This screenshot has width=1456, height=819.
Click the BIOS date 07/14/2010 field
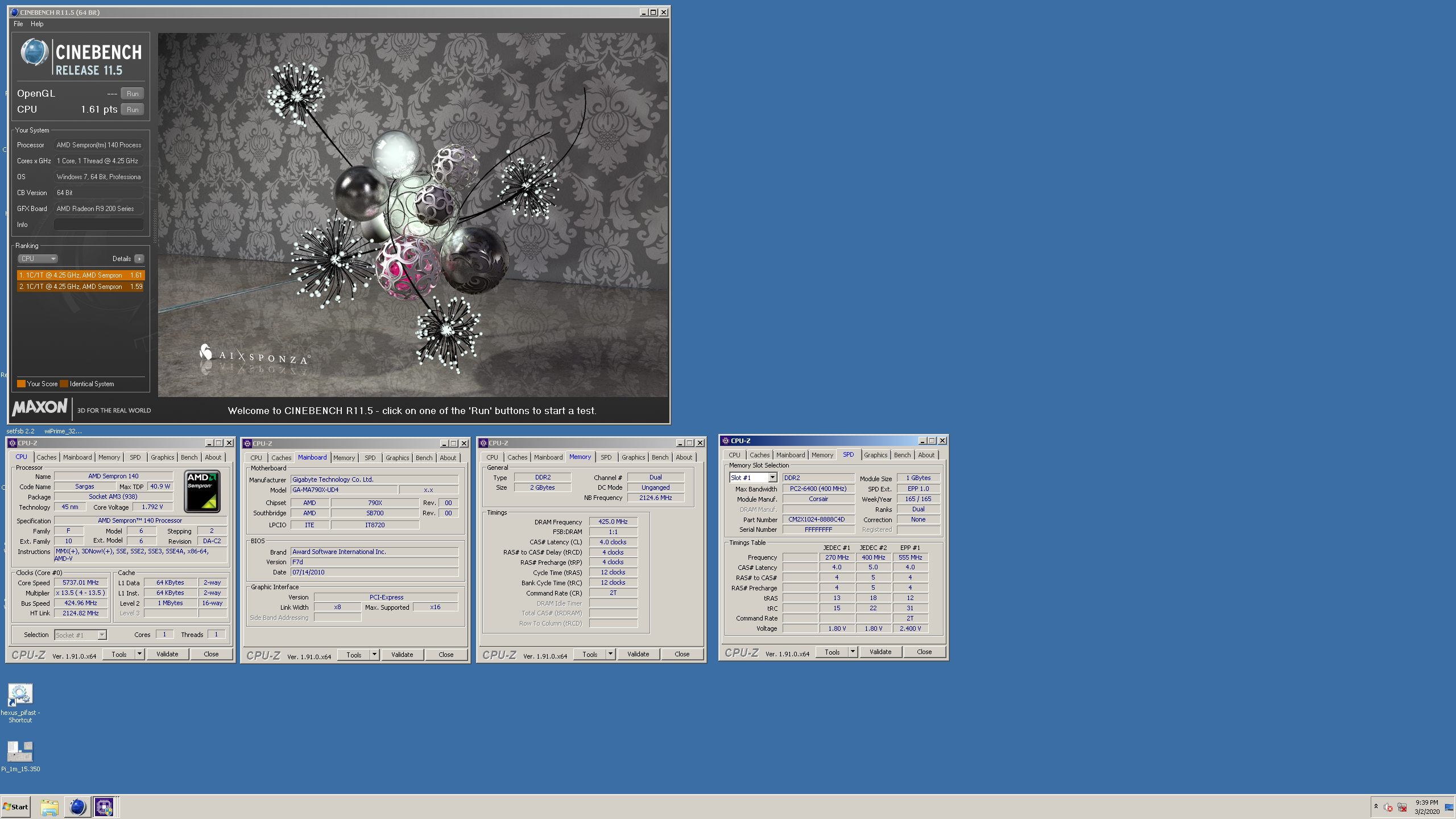pos(374,572)
